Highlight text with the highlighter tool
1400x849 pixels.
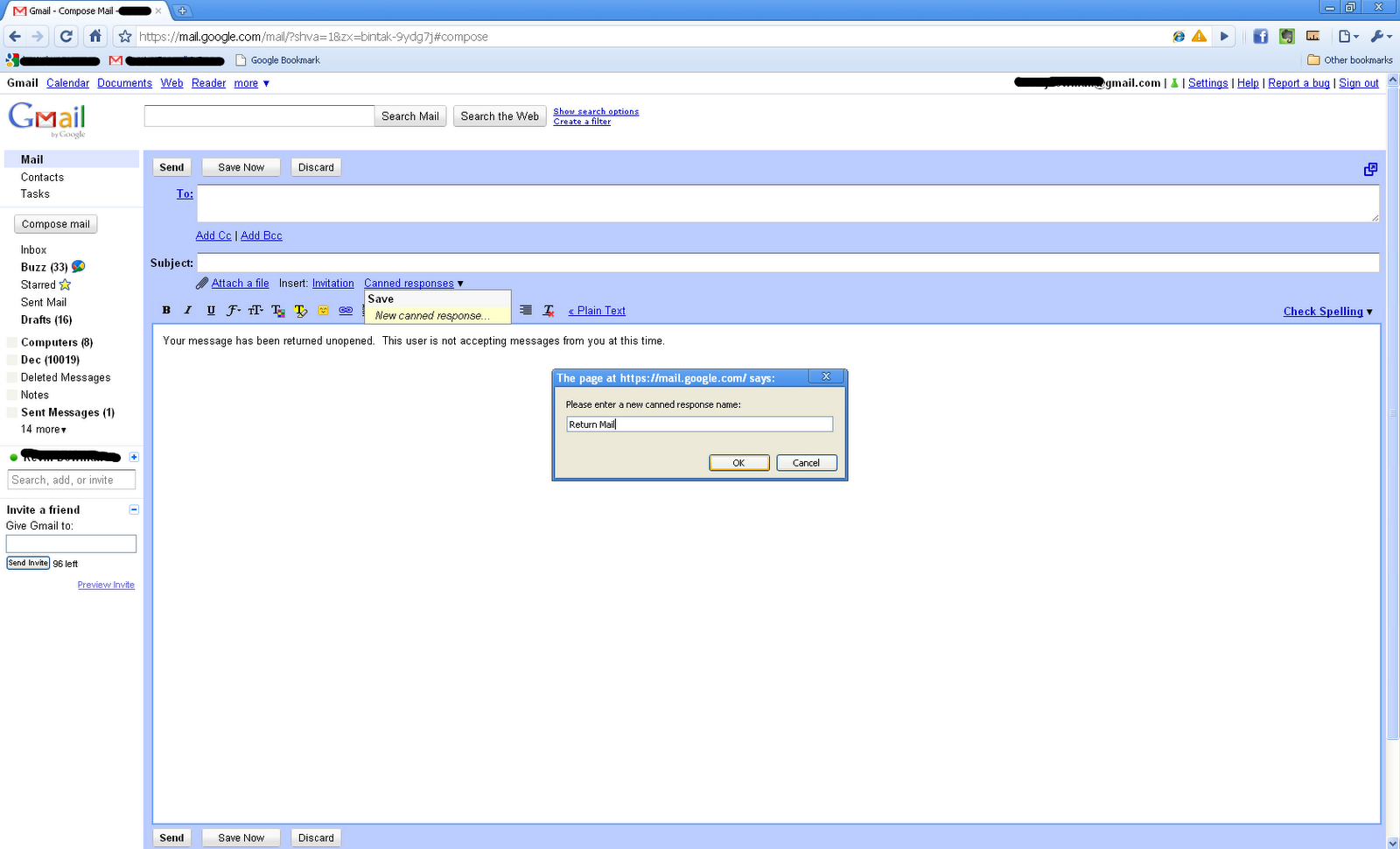tap(301, 310)
